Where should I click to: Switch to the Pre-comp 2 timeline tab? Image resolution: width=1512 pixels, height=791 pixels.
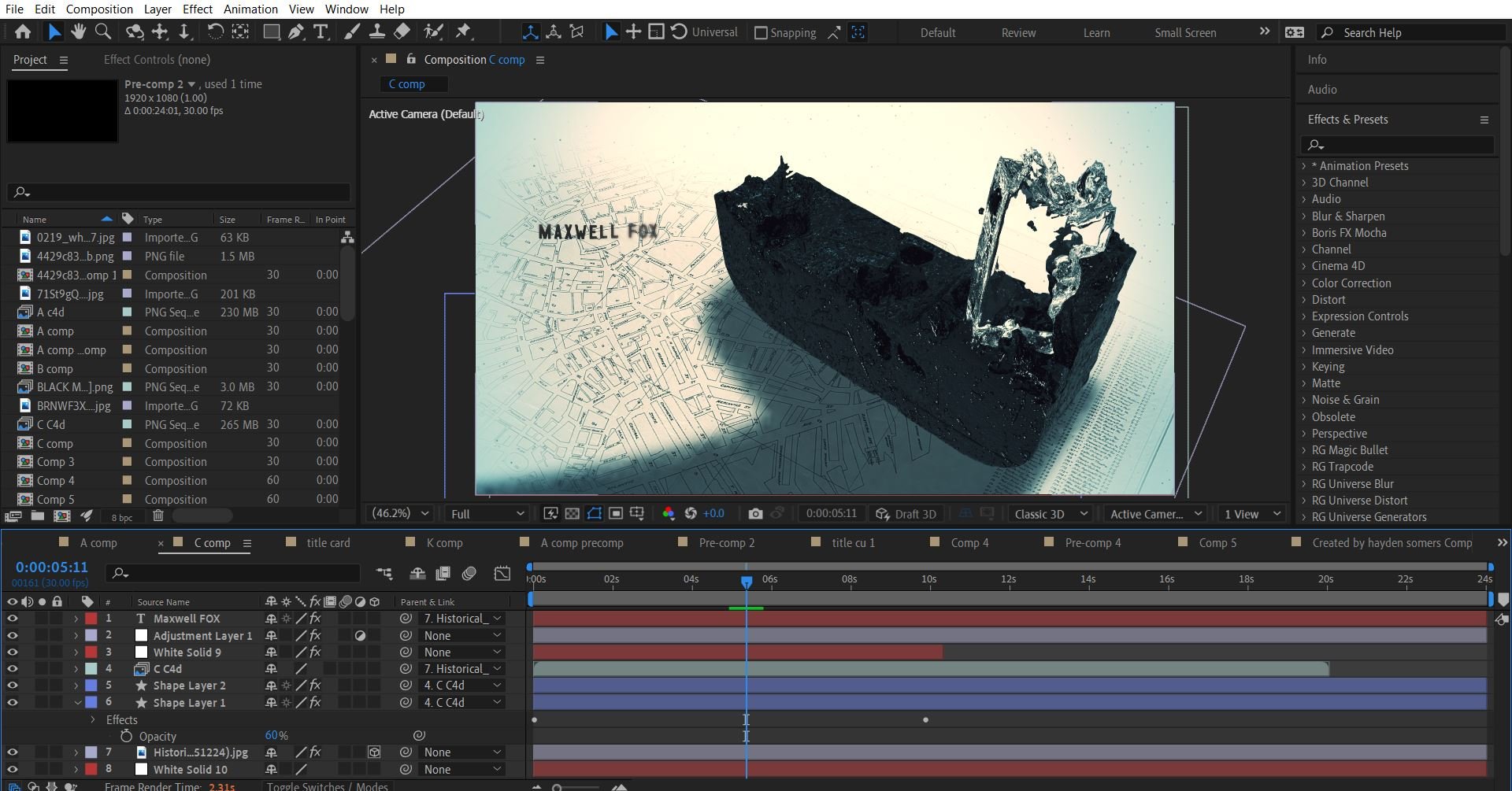(x=726, y=543)
